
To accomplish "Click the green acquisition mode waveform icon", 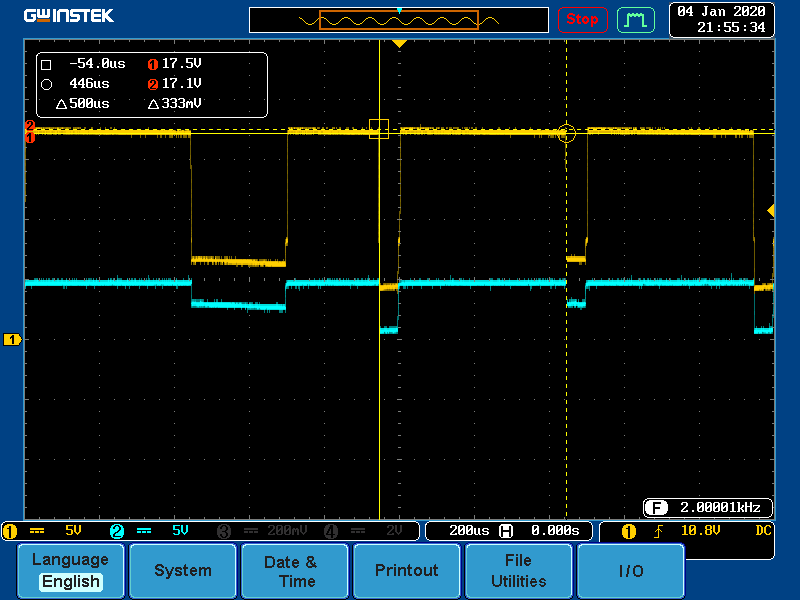I will coord(636,20).
